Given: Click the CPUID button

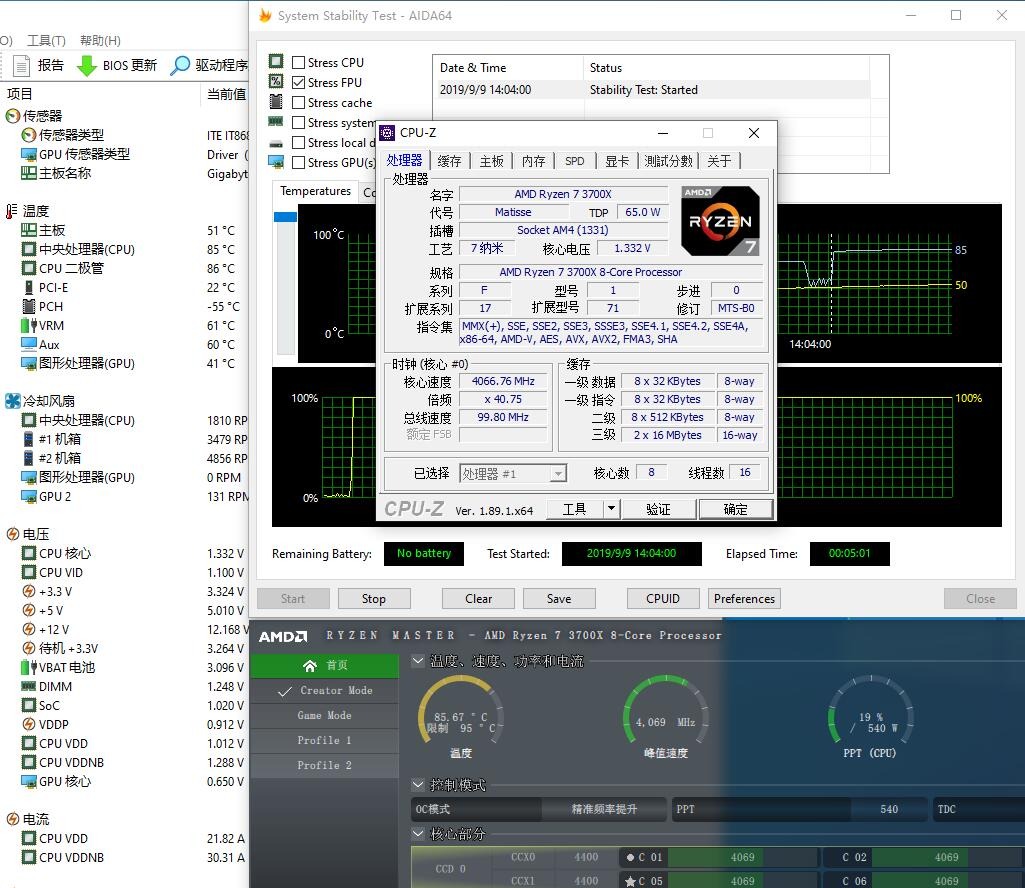Looking at the screenshot, I should (663, 598).
